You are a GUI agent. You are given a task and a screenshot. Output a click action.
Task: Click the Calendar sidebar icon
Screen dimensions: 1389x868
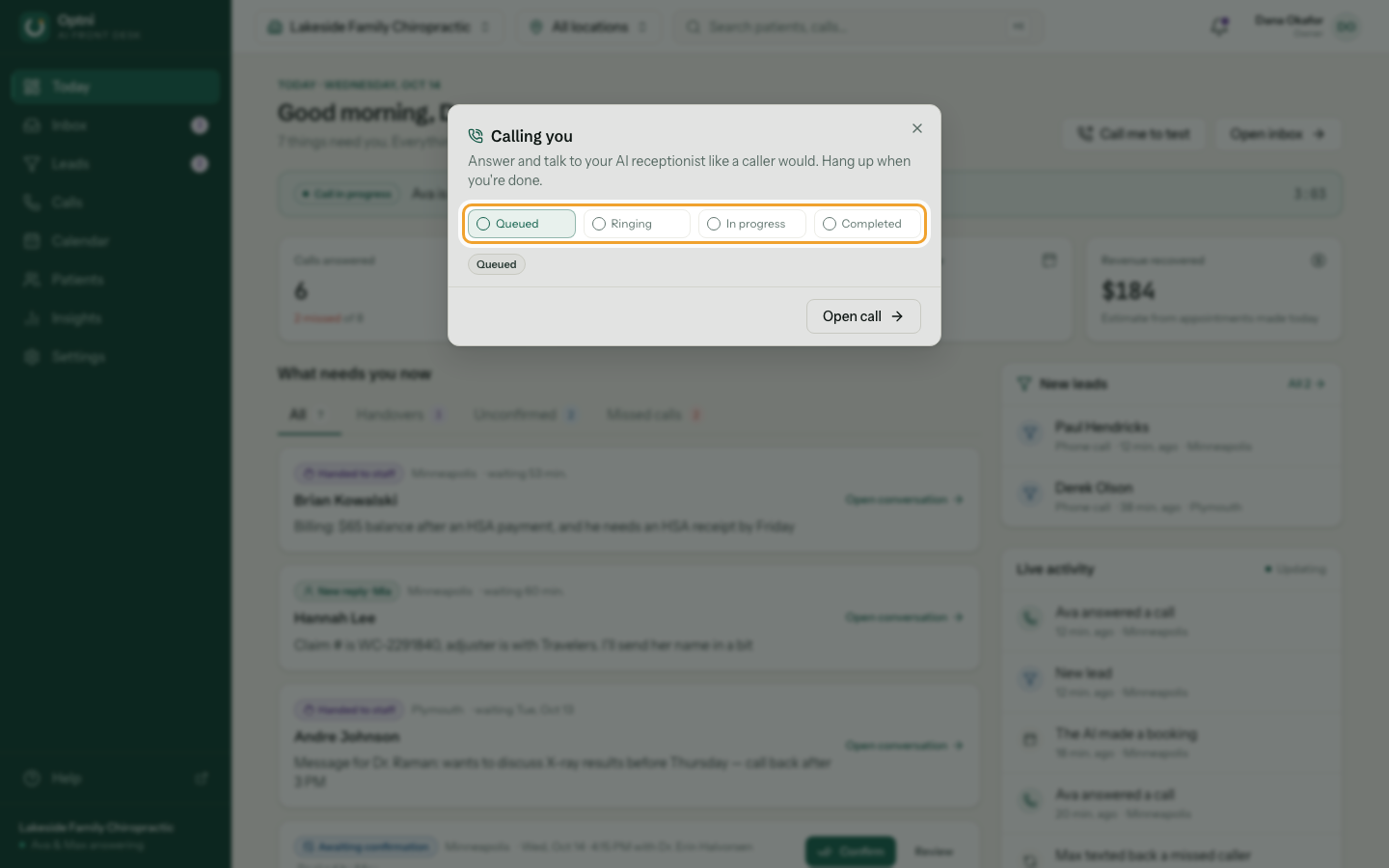click(x=32, y=241)
